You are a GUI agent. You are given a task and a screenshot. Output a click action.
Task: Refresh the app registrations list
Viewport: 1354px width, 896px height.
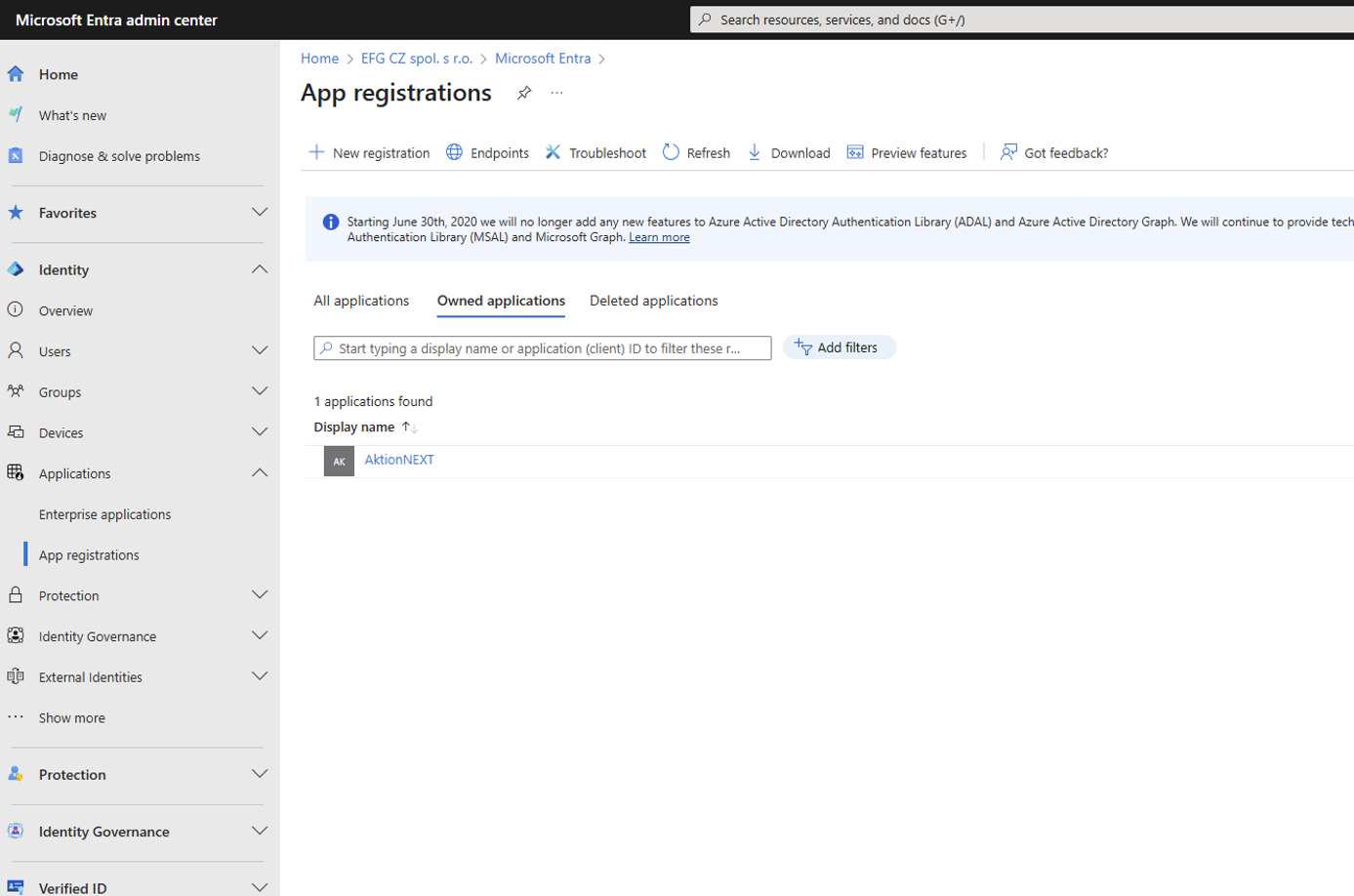[x=696, y=153]
